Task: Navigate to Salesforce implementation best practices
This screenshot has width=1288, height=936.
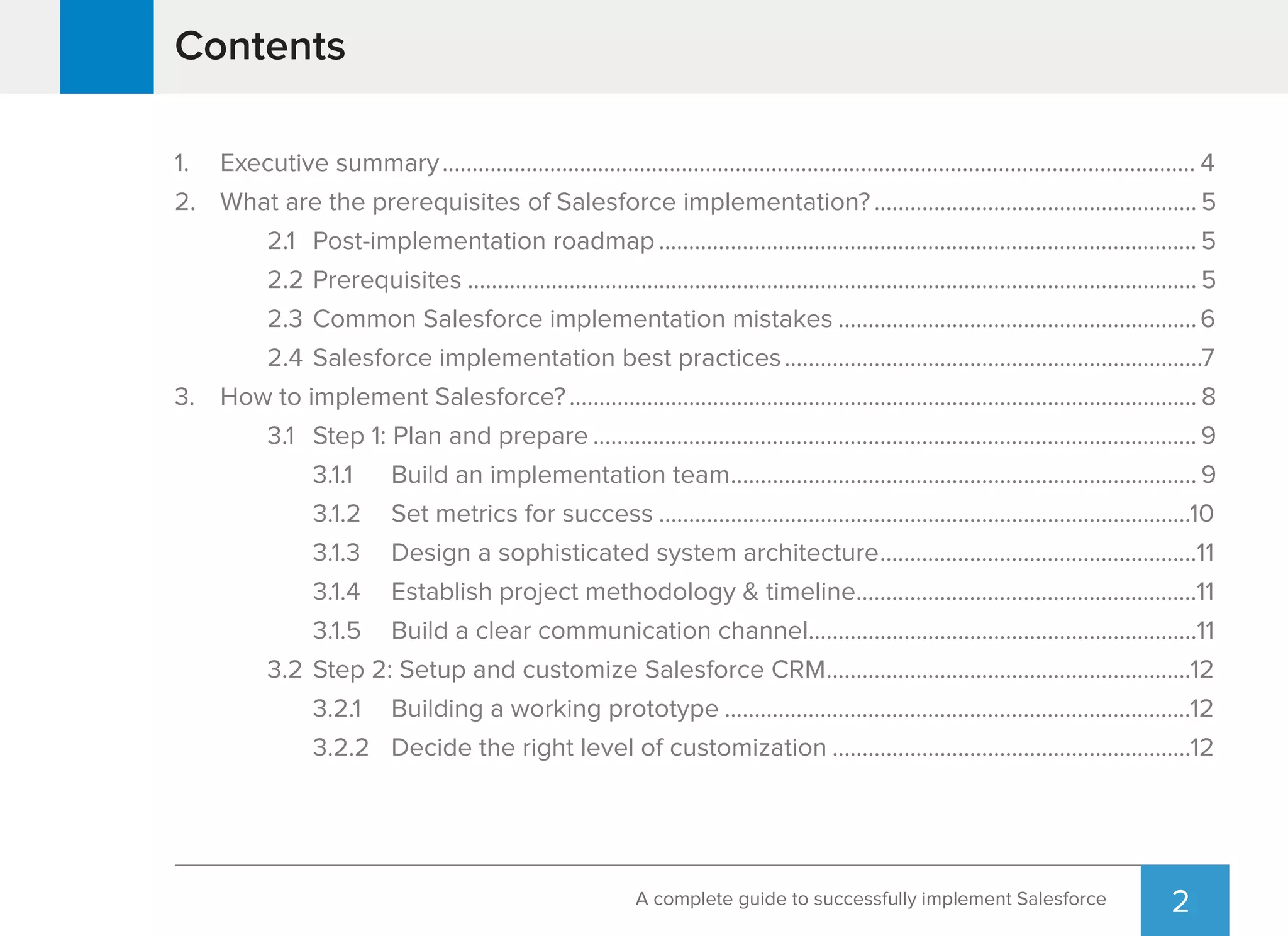Action: (547, 358)
